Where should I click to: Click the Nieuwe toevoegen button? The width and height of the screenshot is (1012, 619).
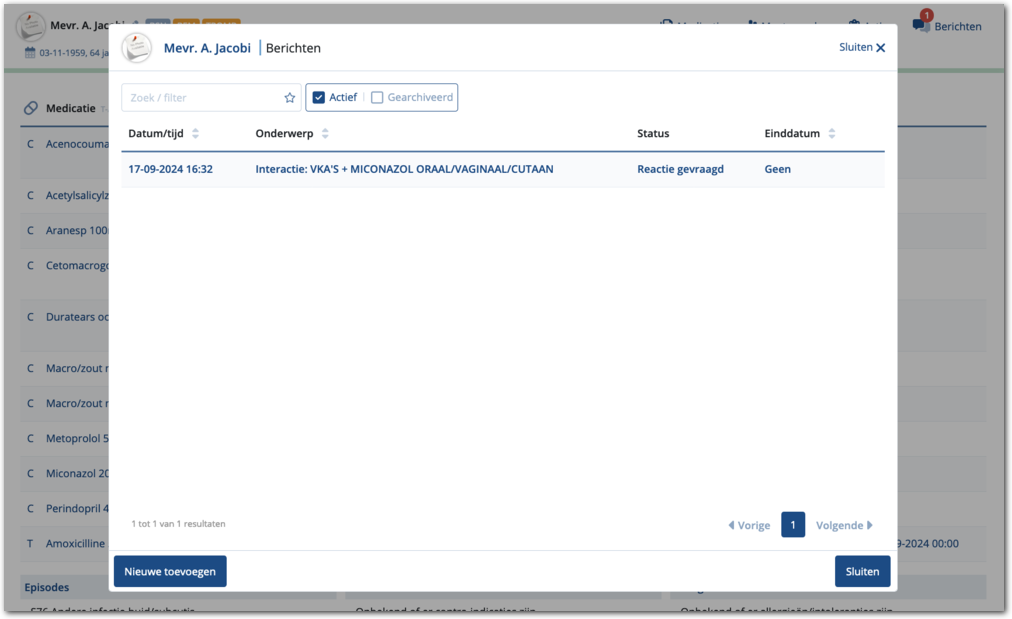click(170, 571)
